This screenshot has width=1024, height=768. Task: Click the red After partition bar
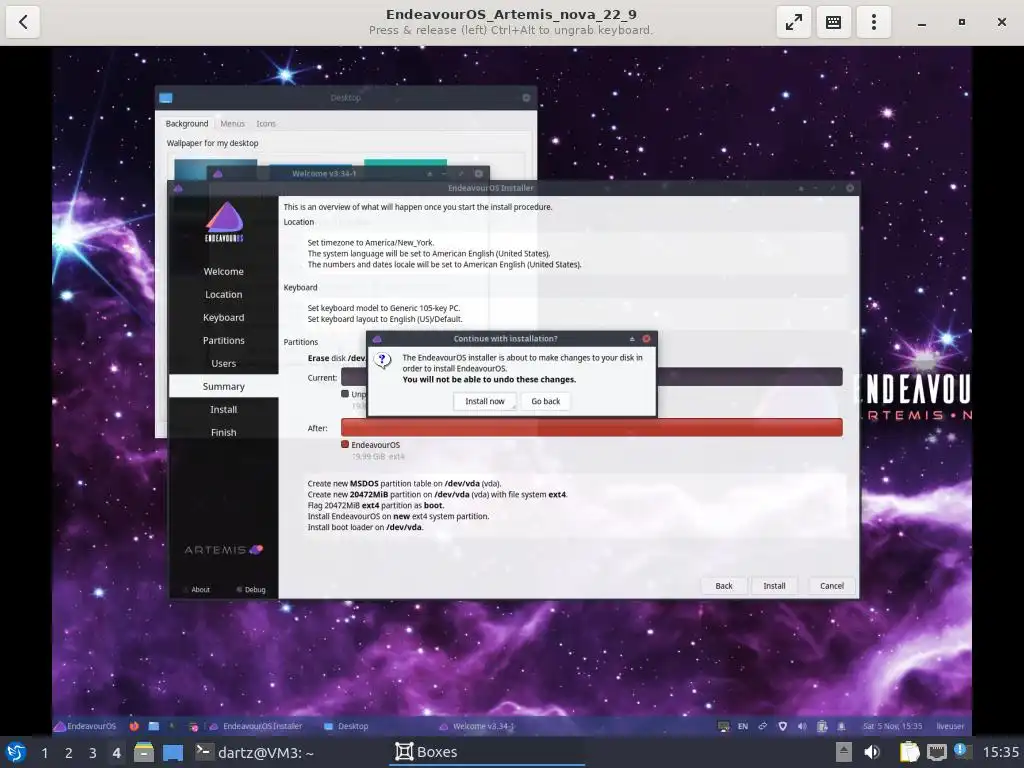click(x=592, y=427)
